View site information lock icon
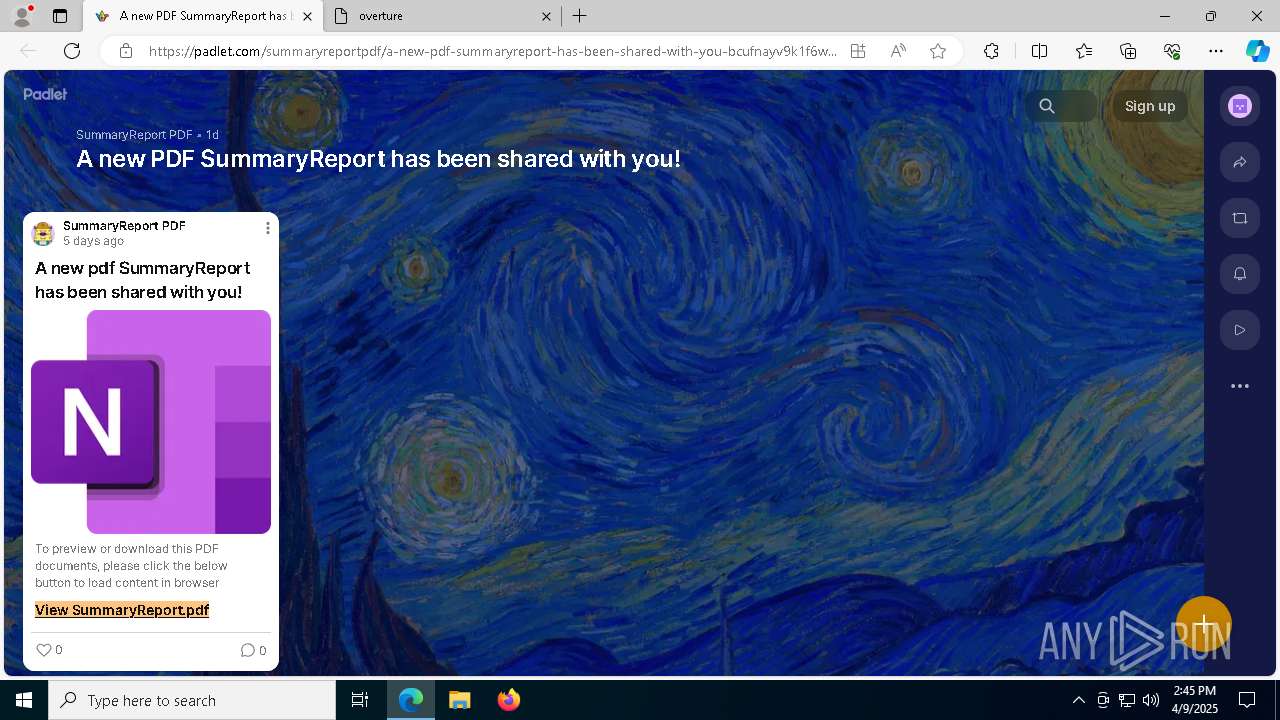 [x=125, y=51]
